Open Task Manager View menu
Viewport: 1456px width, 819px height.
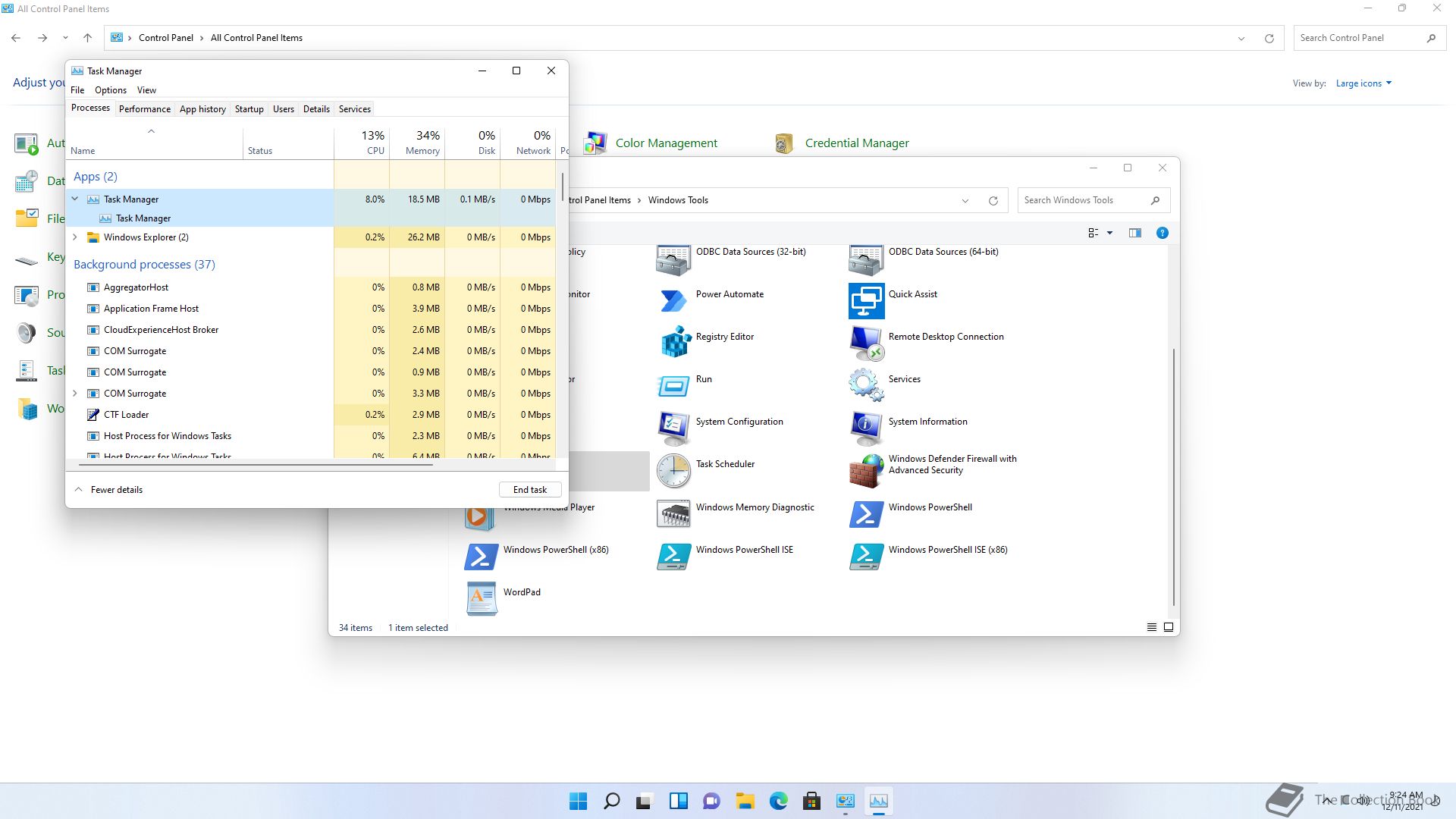tap(146, 89)
